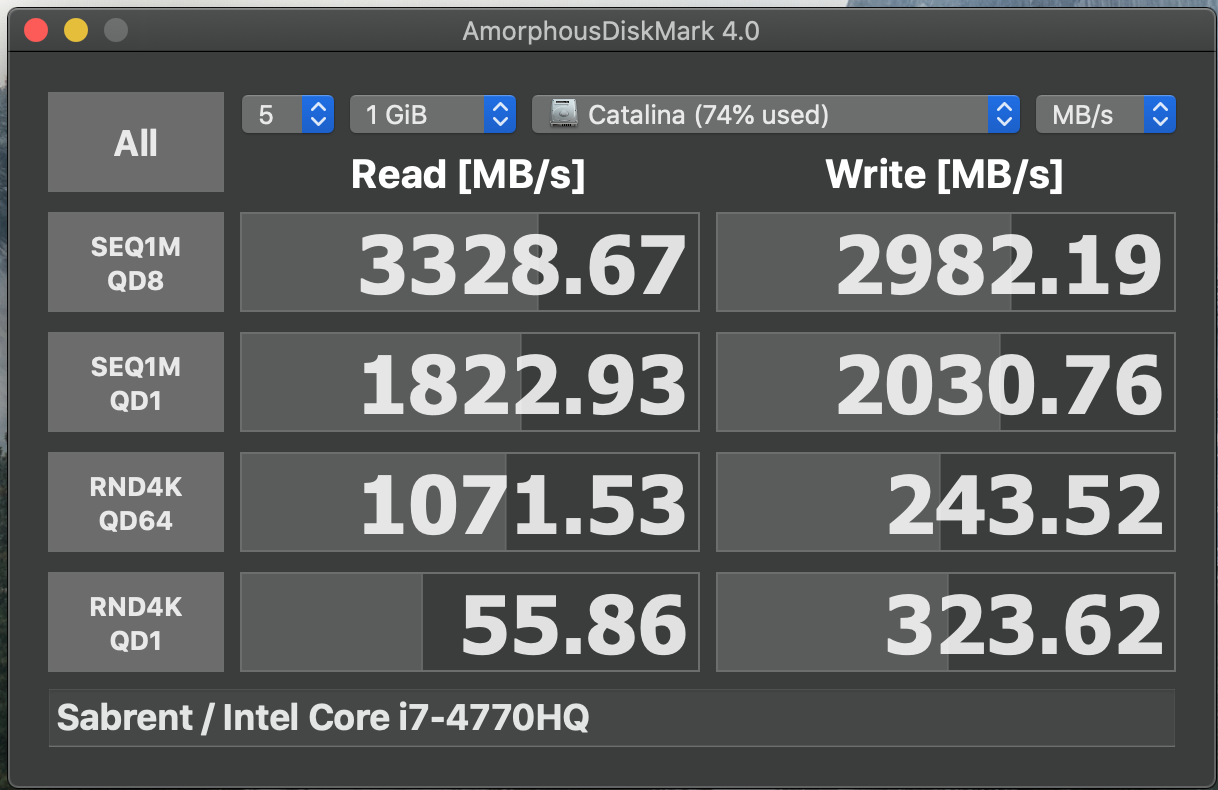Click the SEQ1M QD8 read result 3328.67
The height and width of the screenshot is (790, 1218).
coord(470,262)
